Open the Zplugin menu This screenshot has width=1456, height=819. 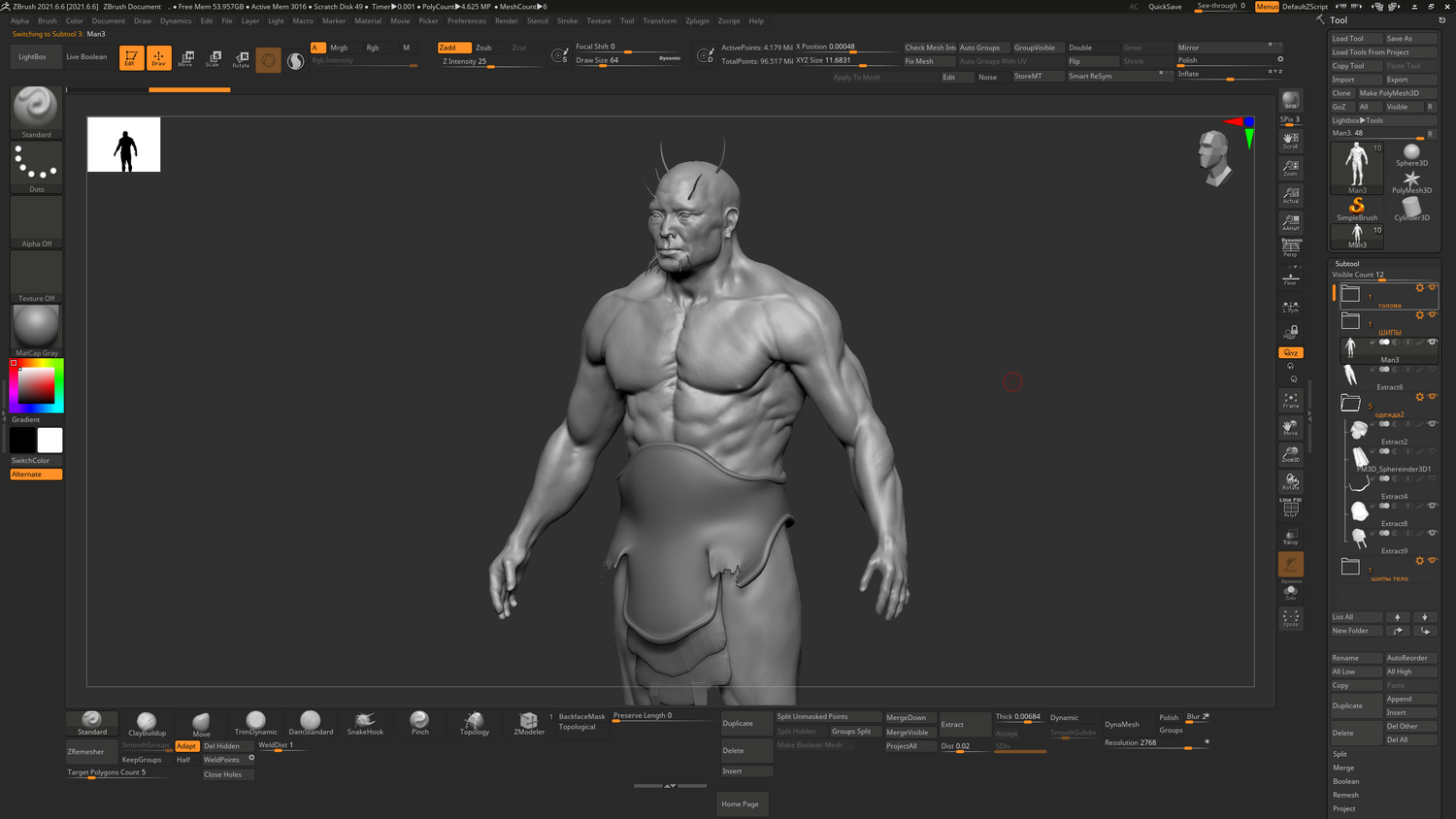click(x=697, y=20)
